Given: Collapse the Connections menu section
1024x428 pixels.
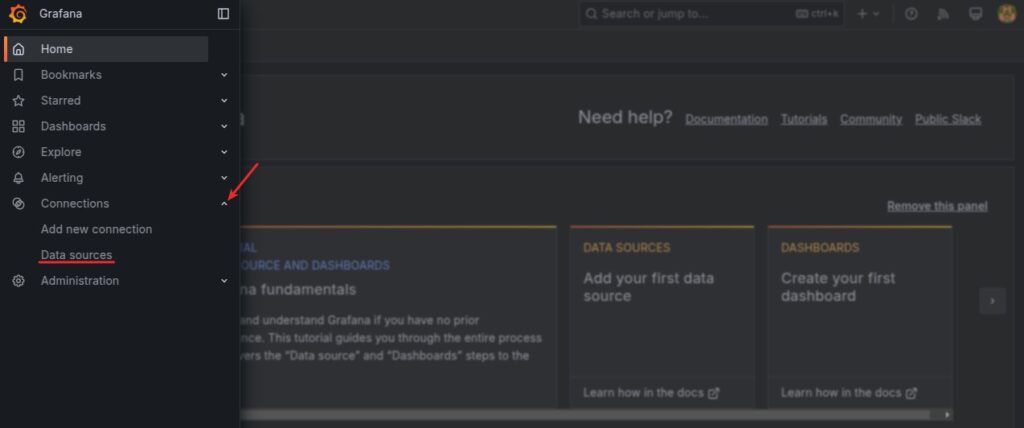Looking at the screenshot, I should tap(224, 204).
